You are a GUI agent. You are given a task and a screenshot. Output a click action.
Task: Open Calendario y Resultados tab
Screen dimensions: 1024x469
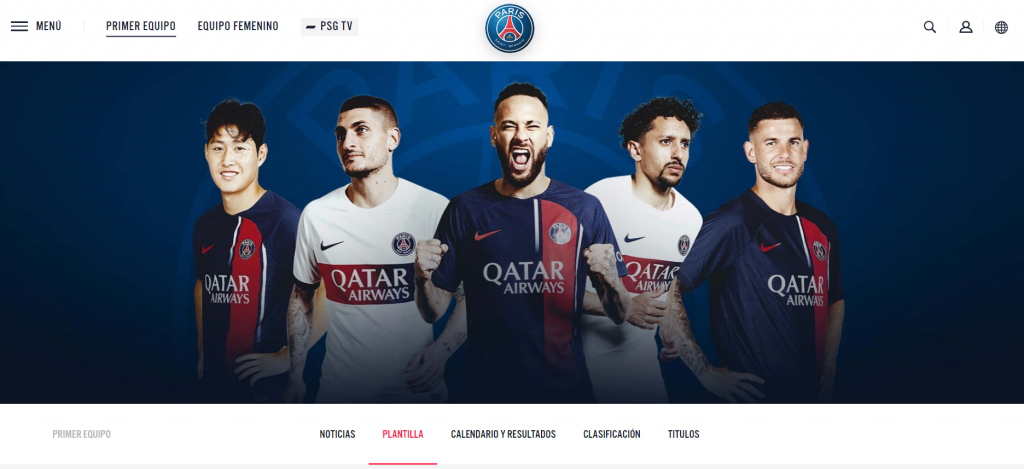(503, 434)
